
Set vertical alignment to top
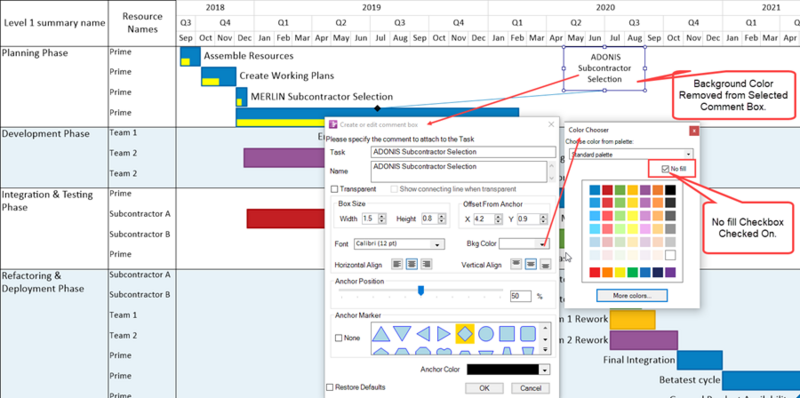click(x=516, y=264)
